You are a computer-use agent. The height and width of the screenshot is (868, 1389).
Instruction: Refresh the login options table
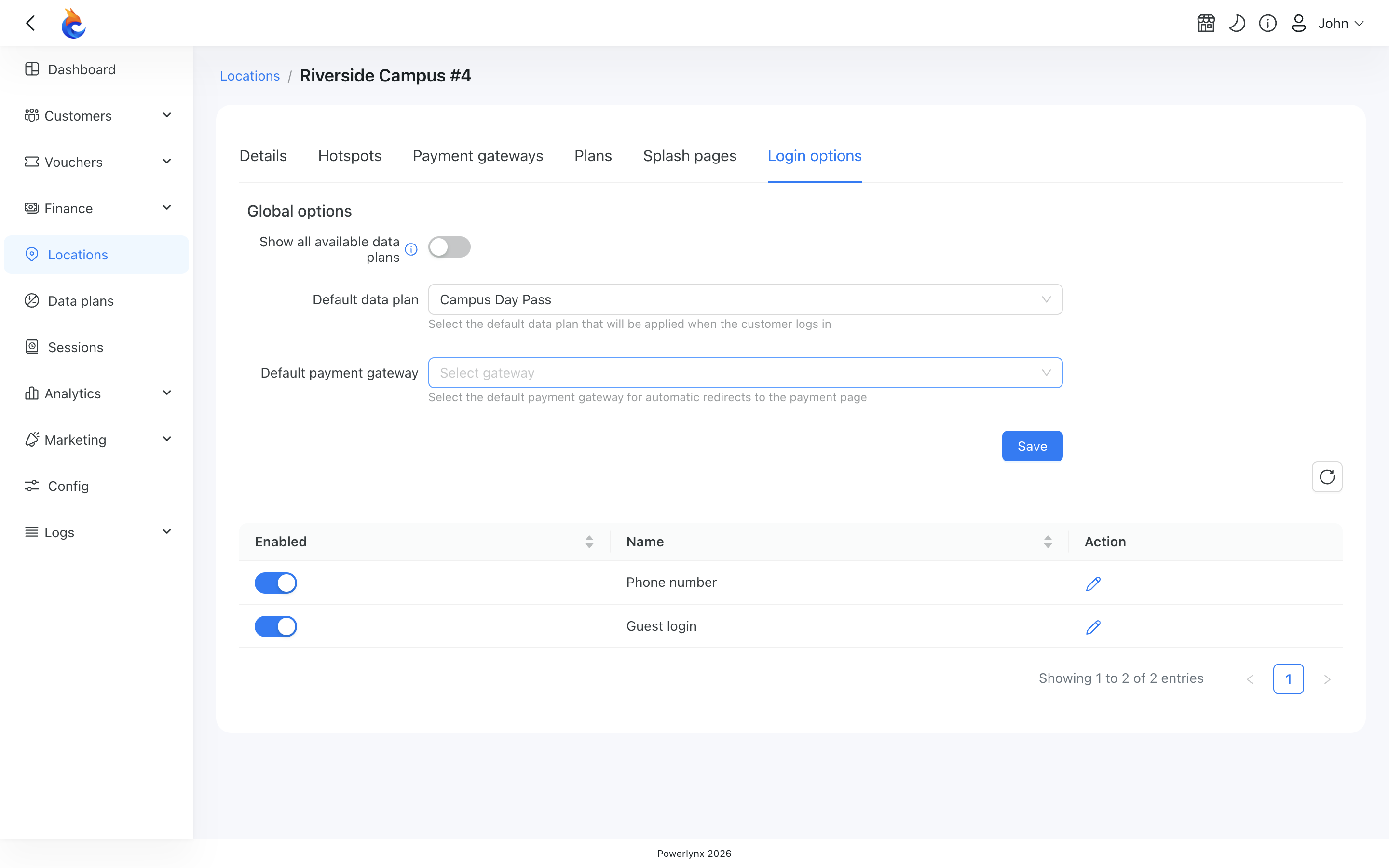click(1327, 477)
